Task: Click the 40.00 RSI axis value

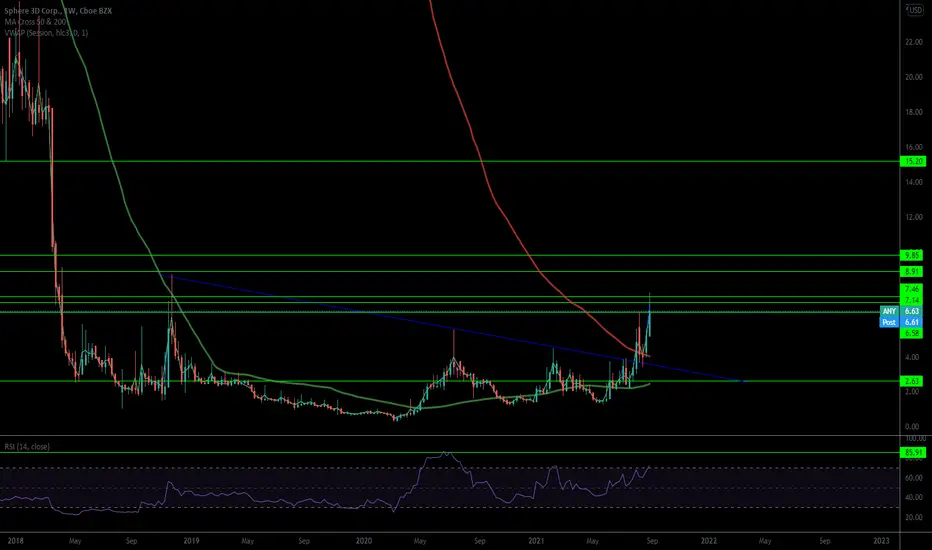Action: 914,497
